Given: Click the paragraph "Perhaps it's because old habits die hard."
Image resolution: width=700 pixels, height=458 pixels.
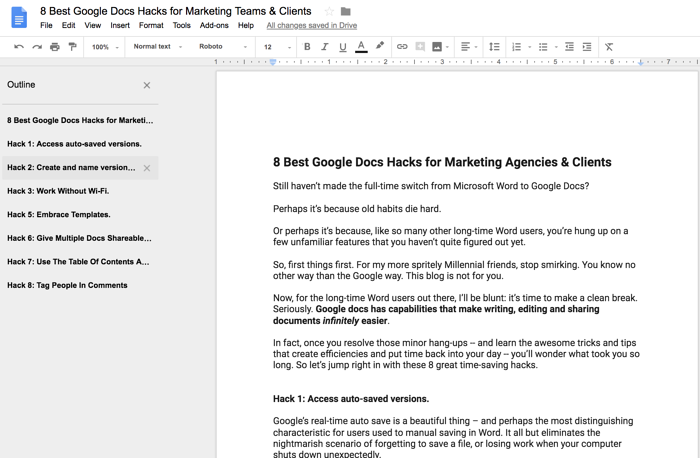Looking at the screenshot, I should click(357, 208).
